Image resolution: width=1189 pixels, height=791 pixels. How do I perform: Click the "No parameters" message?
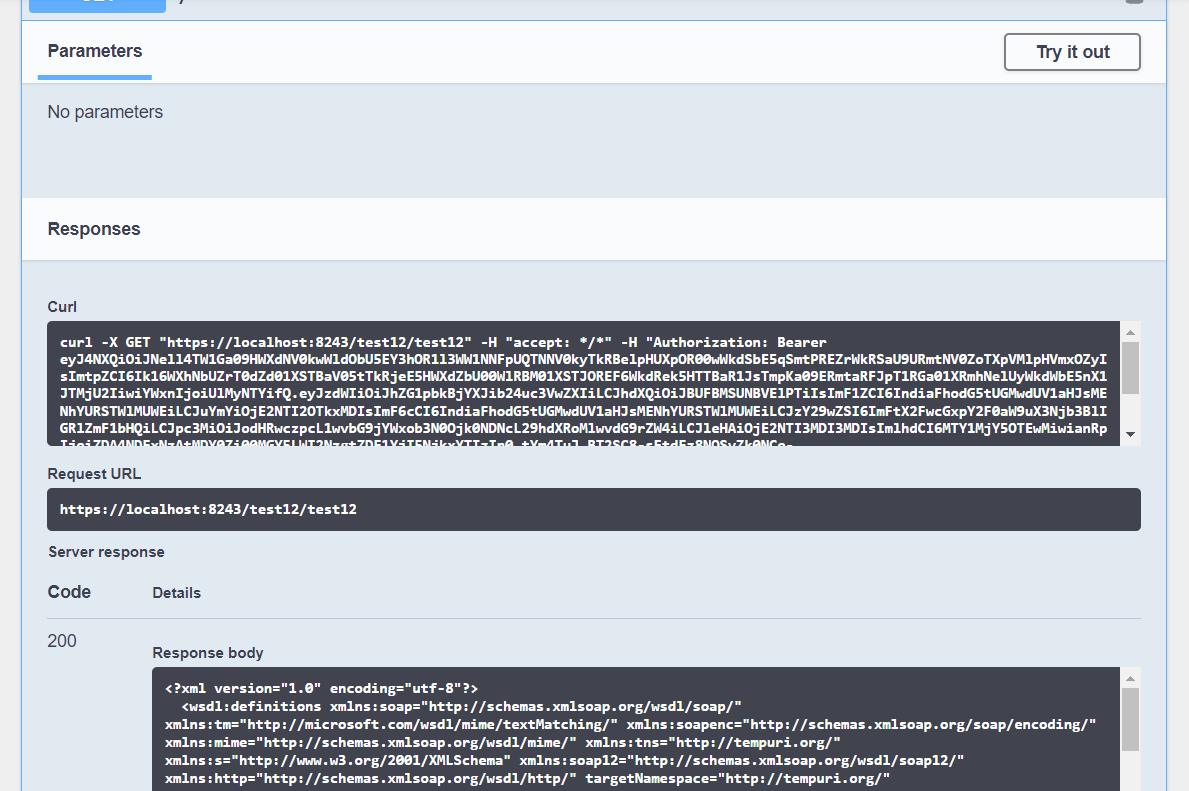tap(105, 111)
